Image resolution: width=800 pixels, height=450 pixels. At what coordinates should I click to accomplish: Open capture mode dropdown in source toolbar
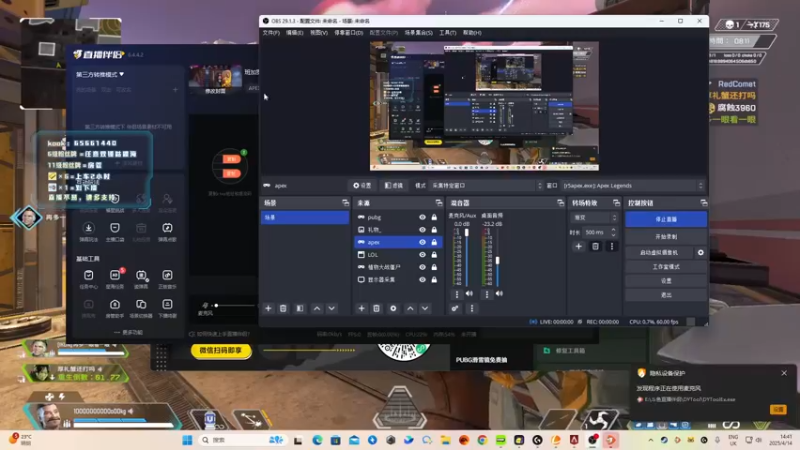(x=487, y=186)
